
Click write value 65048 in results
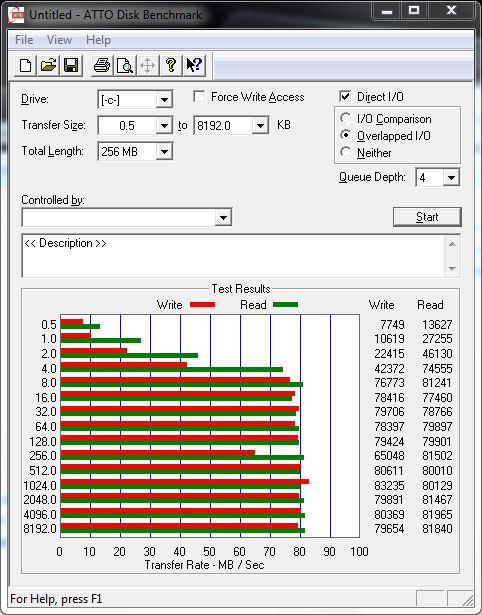click(389, 456)
